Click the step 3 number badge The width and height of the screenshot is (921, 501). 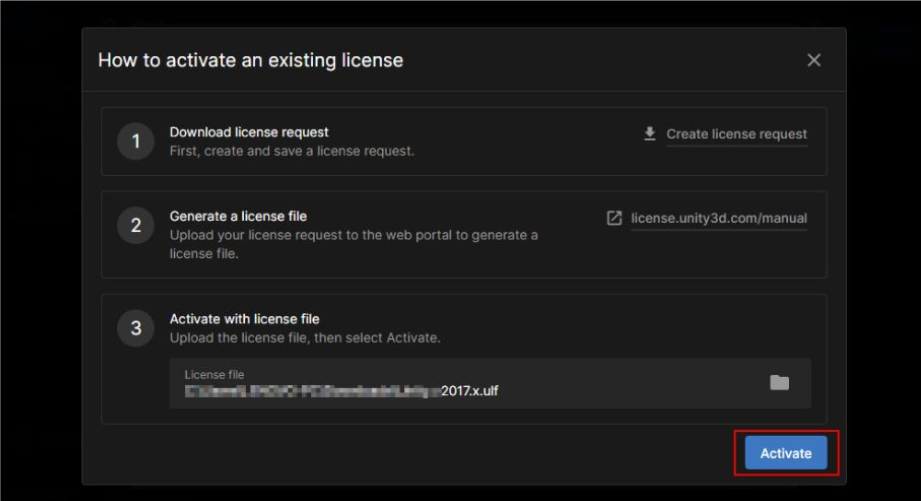pyautogui.click(x=135, y=328)
